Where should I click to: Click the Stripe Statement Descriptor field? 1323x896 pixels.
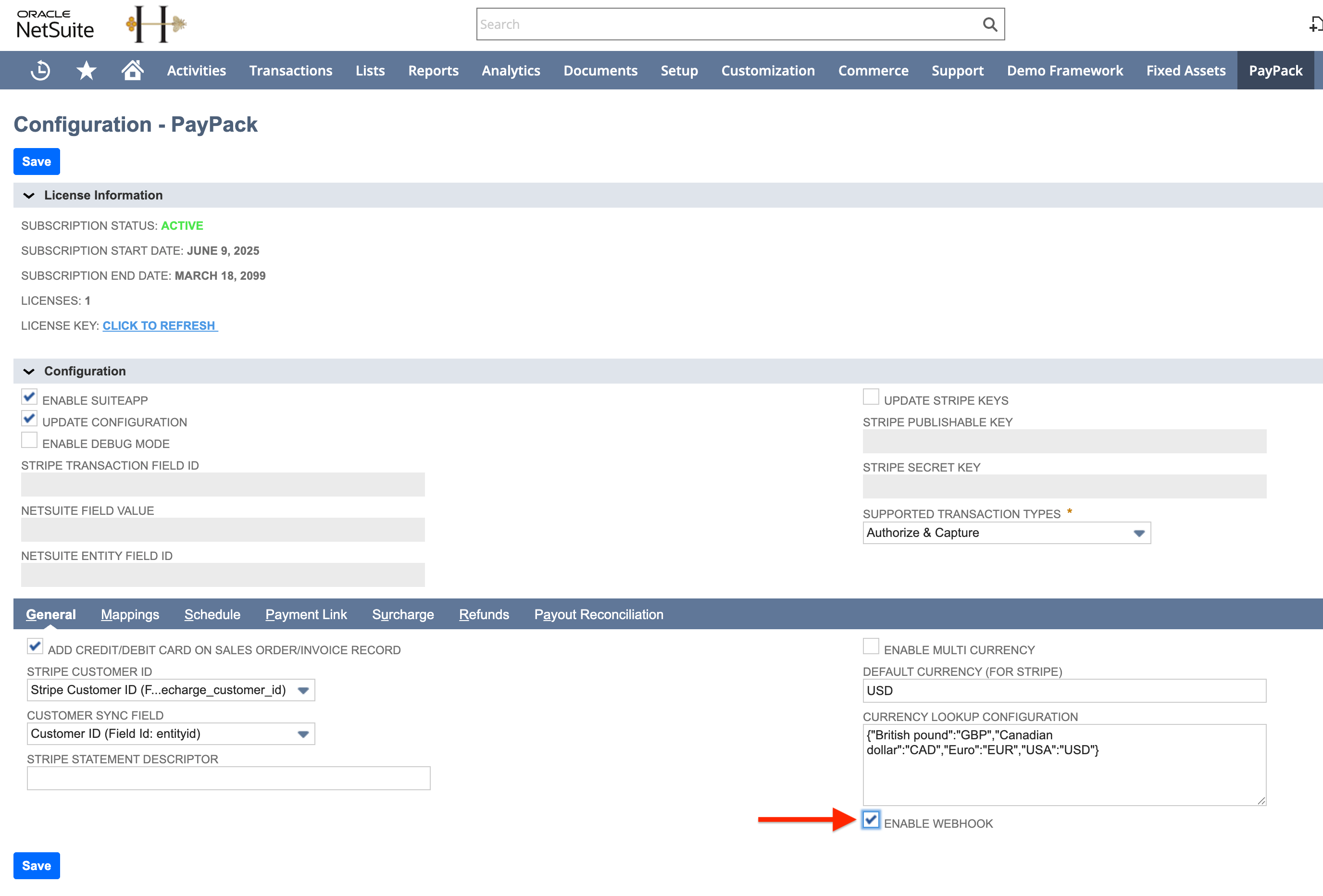click(x=228, y=778)
